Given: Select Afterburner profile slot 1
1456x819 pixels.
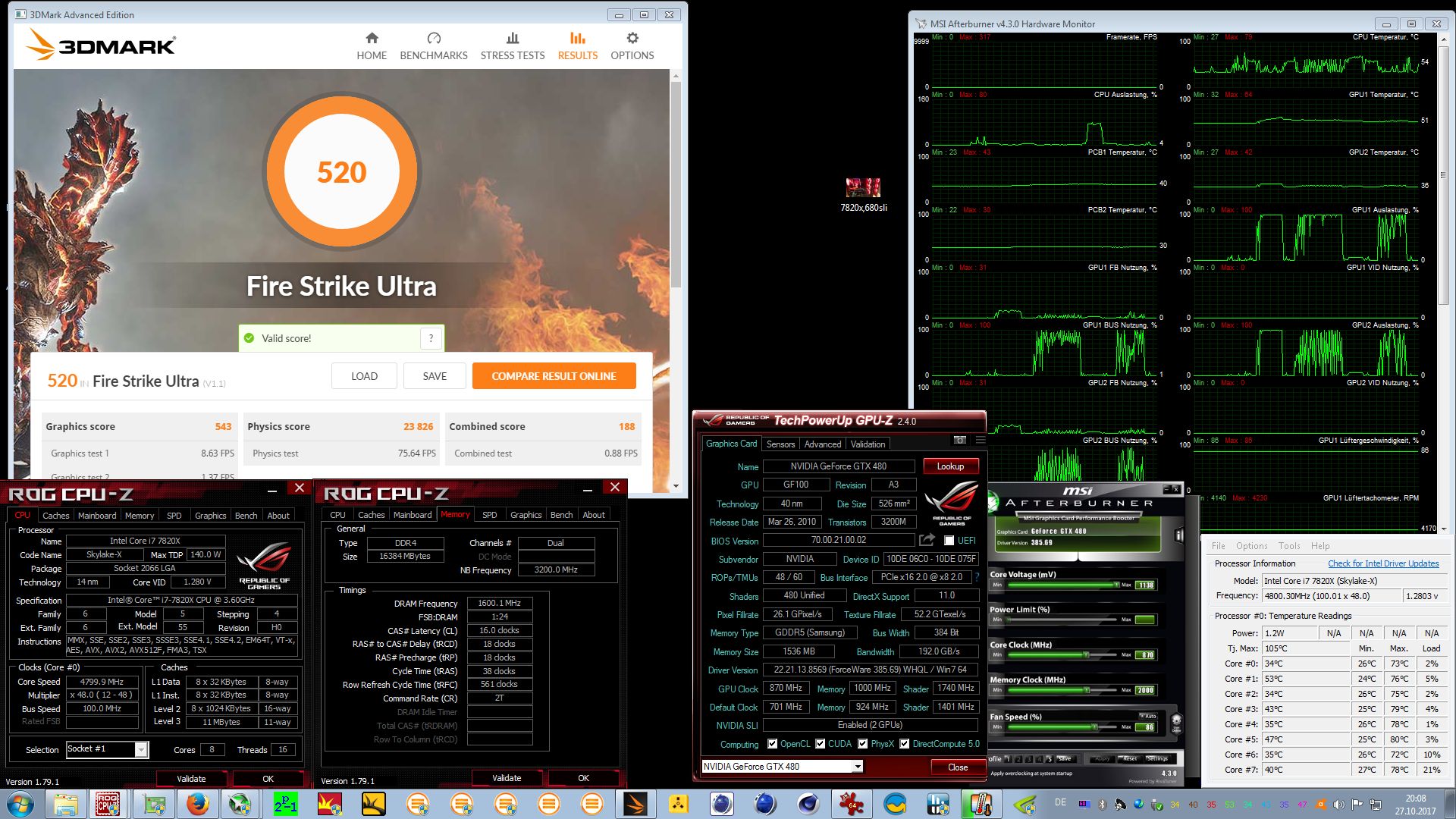Looking at the screenshot, I should click(1009, 758).
